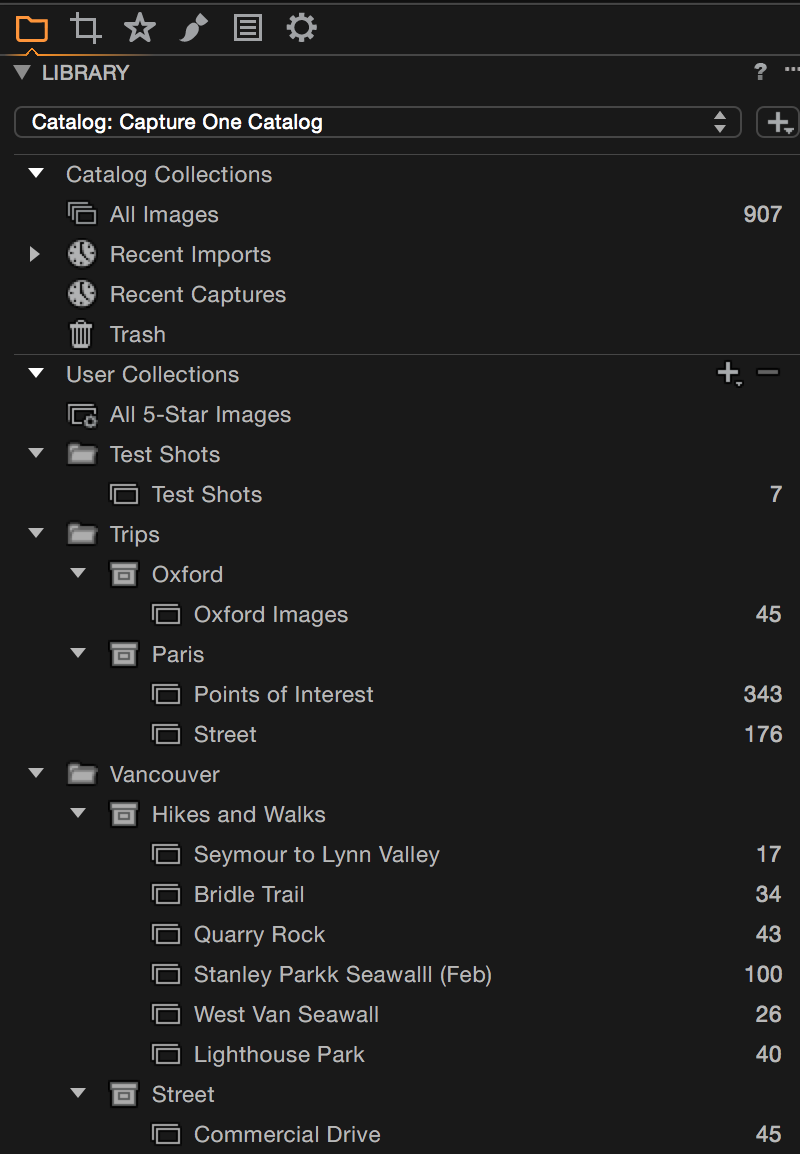Click the Trash bin icon
Screen dimensions: 800x1154
point(81,334)
